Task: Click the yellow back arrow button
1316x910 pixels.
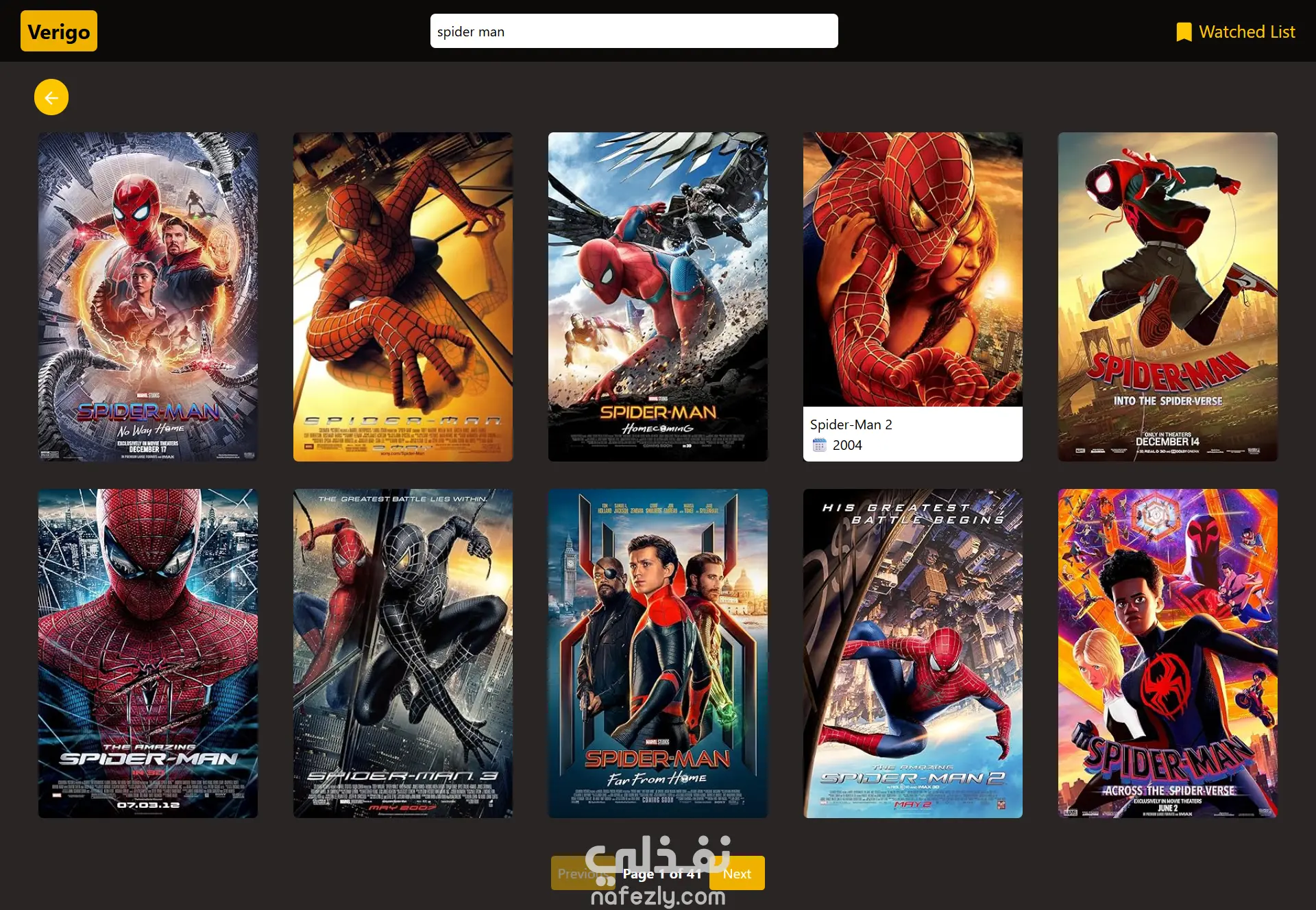Action: 51,97
